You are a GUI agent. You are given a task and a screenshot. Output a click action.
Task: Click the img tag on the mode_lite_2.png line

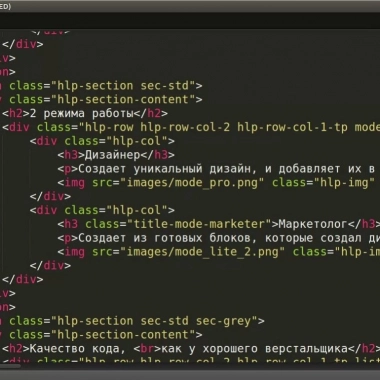(x=74, y=252)
